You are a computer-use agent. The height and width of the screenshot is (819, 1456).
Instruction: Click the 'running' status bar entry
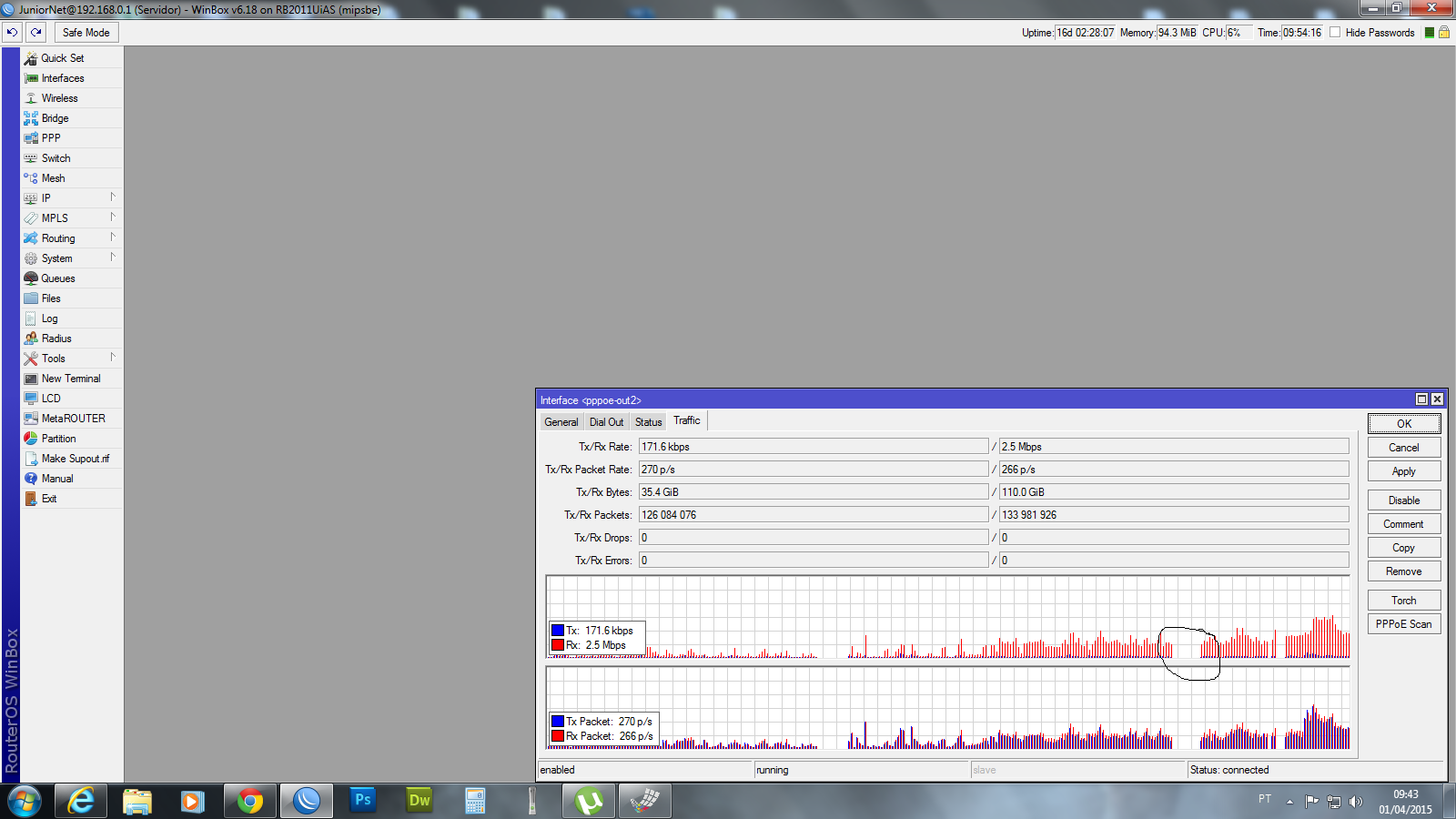(x=773, y=770)
